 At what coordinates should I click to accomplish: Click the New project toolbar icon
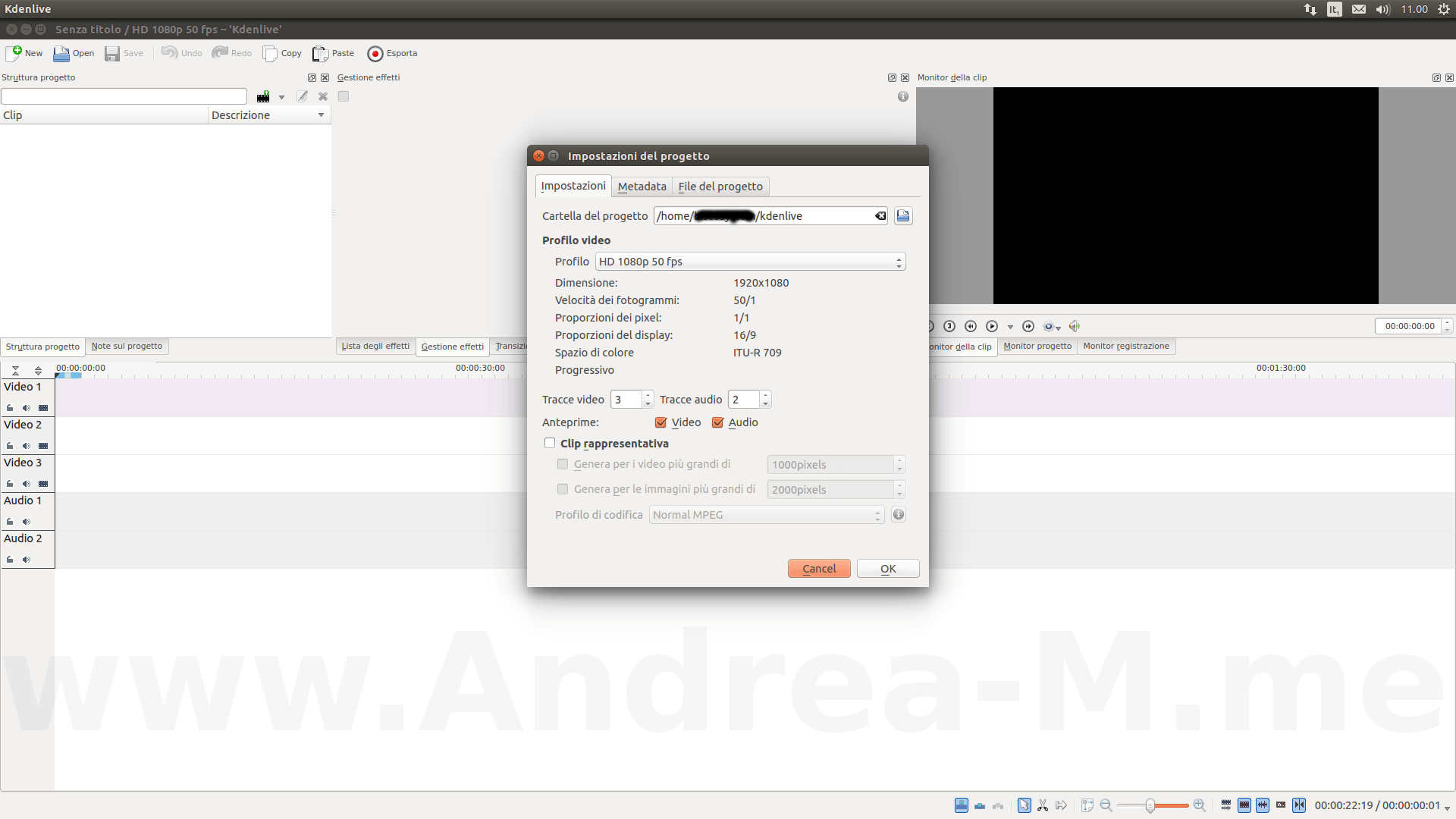(x=14, y=53)
